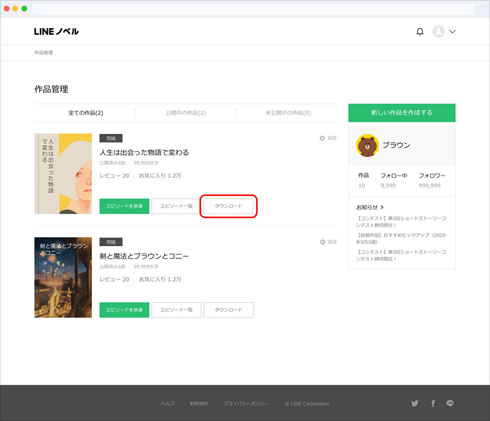490x421 pixels.
Task: Expand the account dropdown chevron
Action: [x=452, y=32]
